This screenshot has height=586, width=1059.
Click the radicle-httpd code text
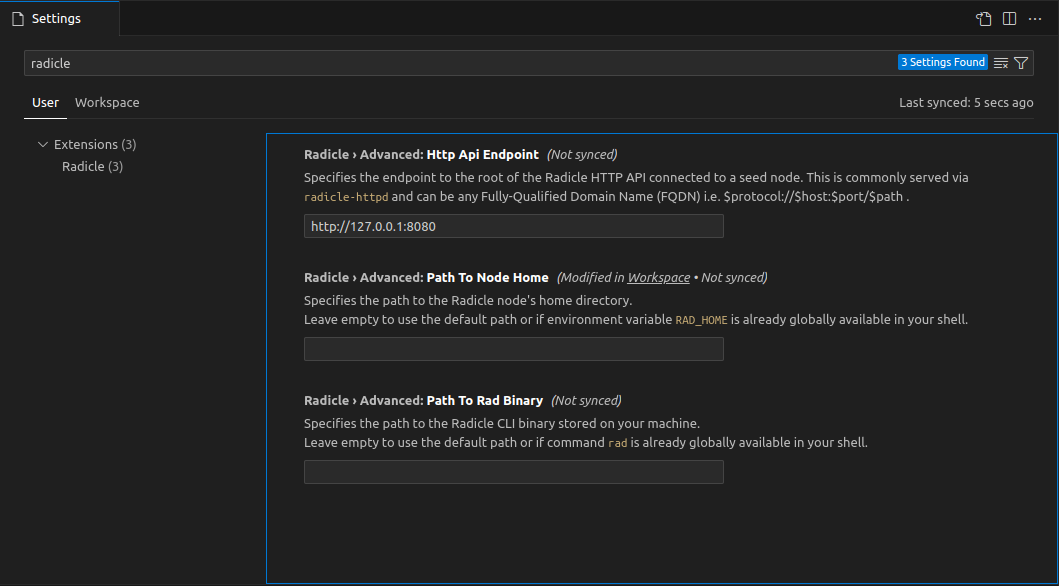pos(346,197)
